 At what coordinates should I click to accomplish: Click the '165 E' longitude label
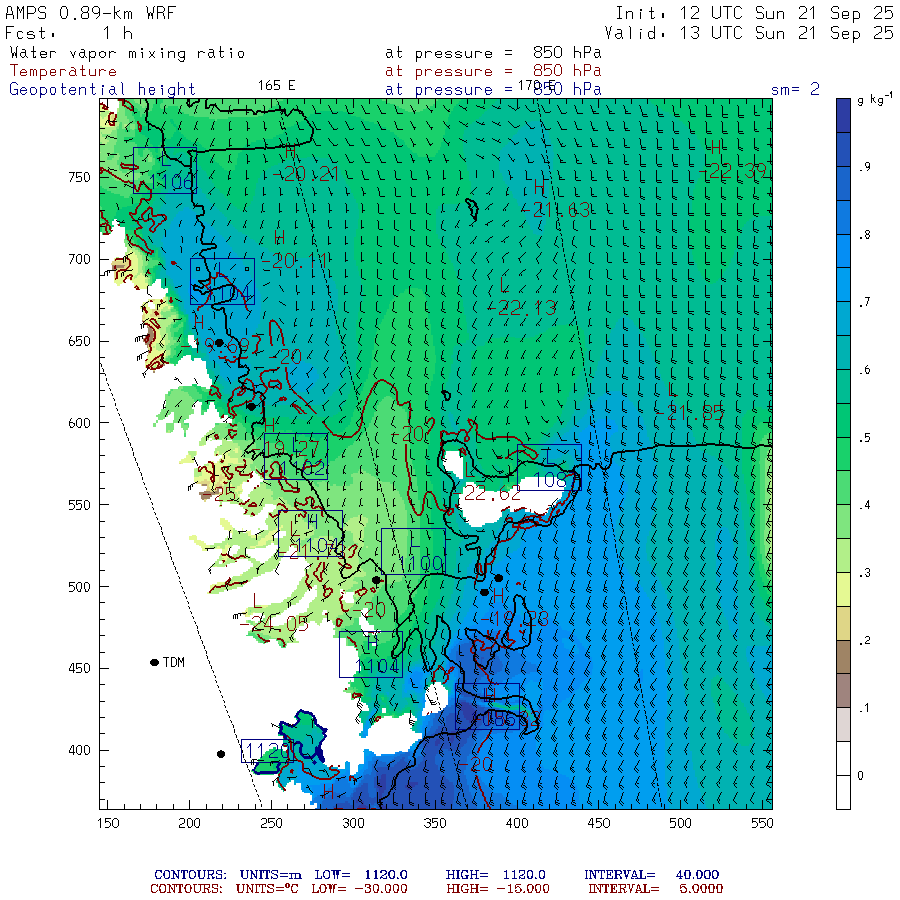pos(277,86)
